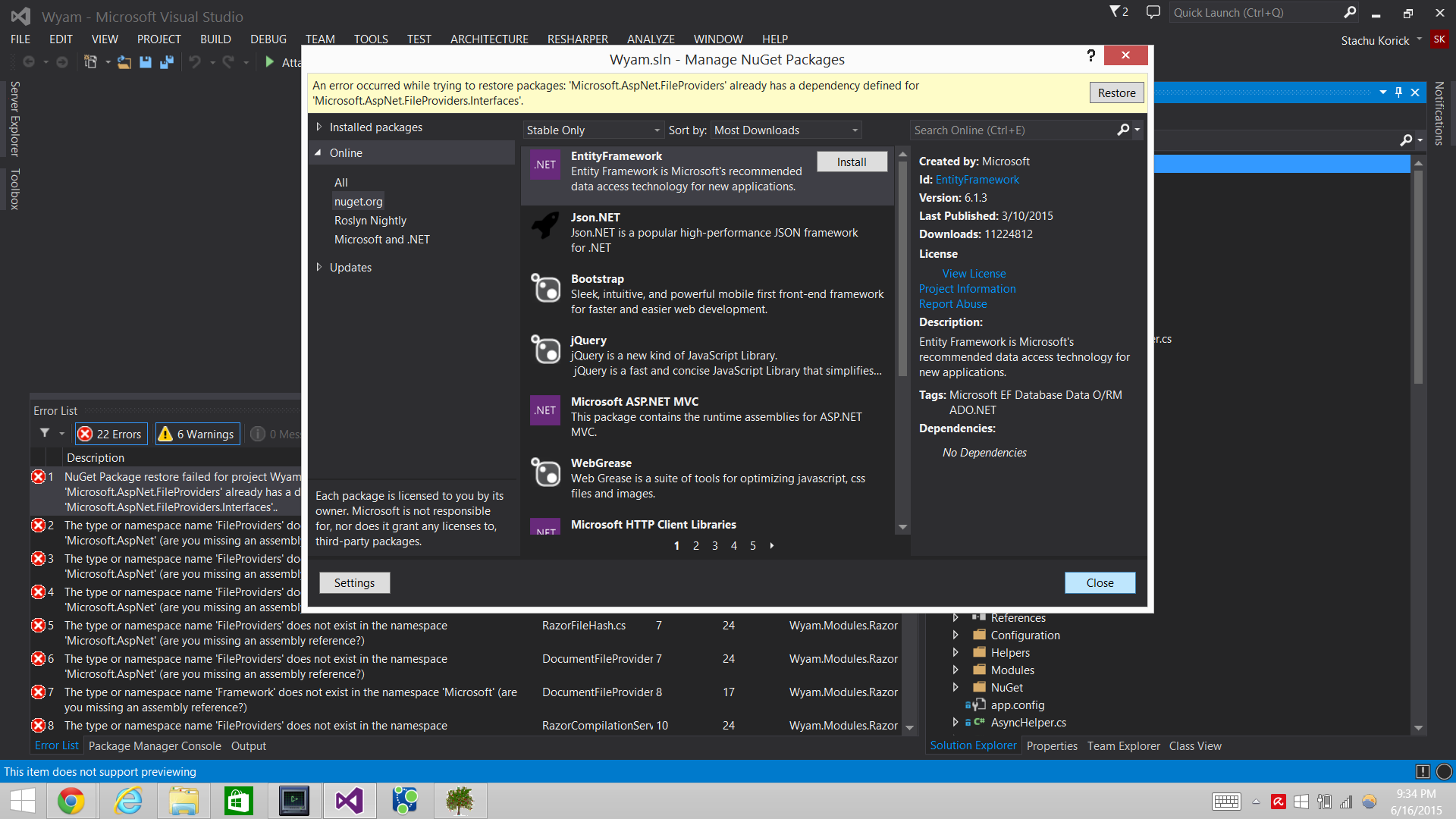Click the feedback speech bubble icon
The height and width of the screenshot is (819, 1456).
tap(1153, 12)
